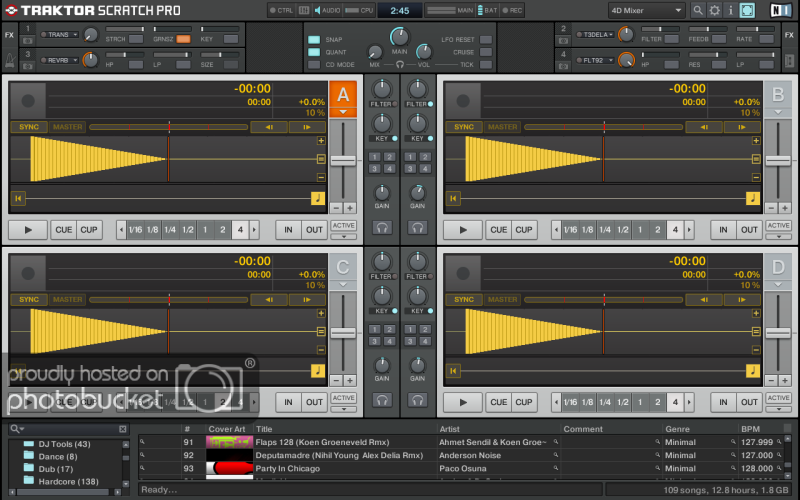Open DJ Tools (43) folder
The width and height of the screenshot is (800, 500).
click(x=64, y=444)
